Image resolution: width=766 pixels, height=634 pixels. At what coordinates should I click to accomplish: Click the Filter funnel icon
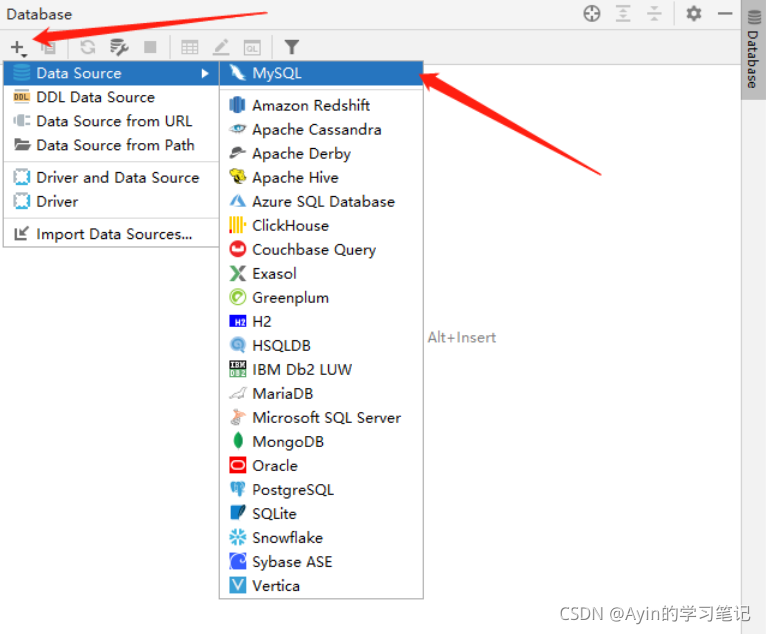pyautogui.click(x=292, y=47)
